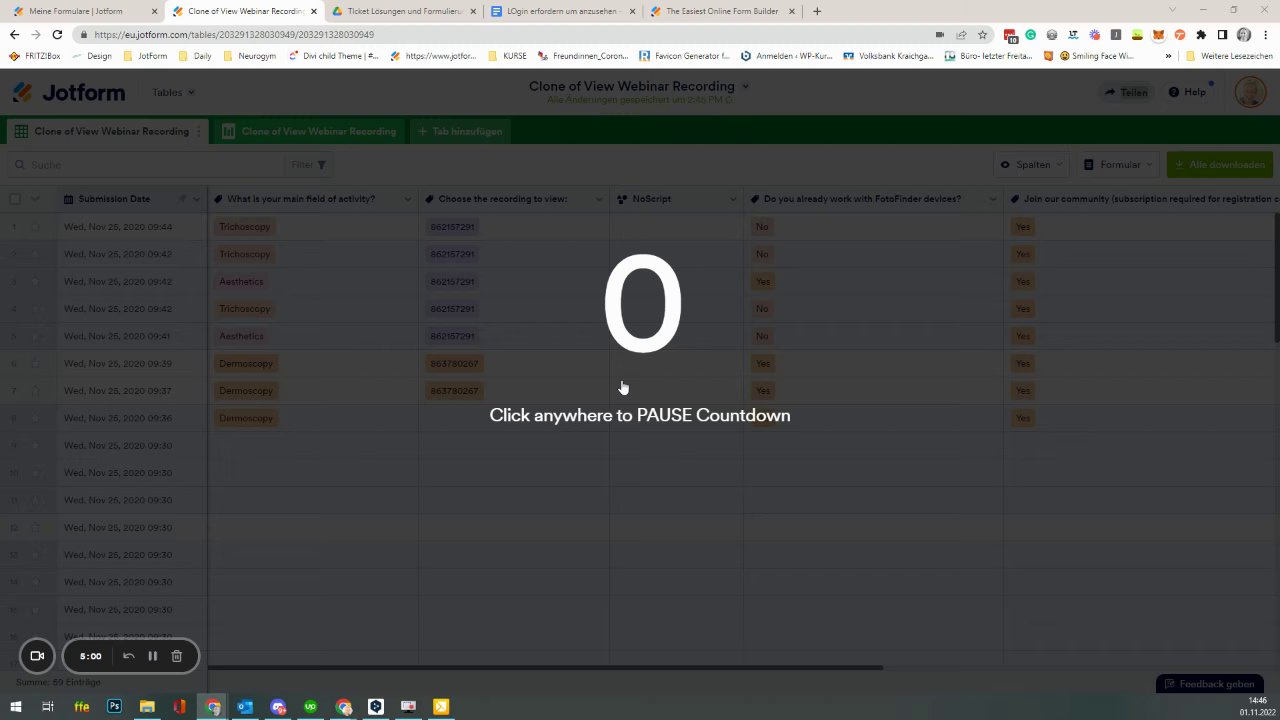The image size is (1280, 720).
Task: Open the Chrome three-dot menu
Action: click(x=1265, y=34)
